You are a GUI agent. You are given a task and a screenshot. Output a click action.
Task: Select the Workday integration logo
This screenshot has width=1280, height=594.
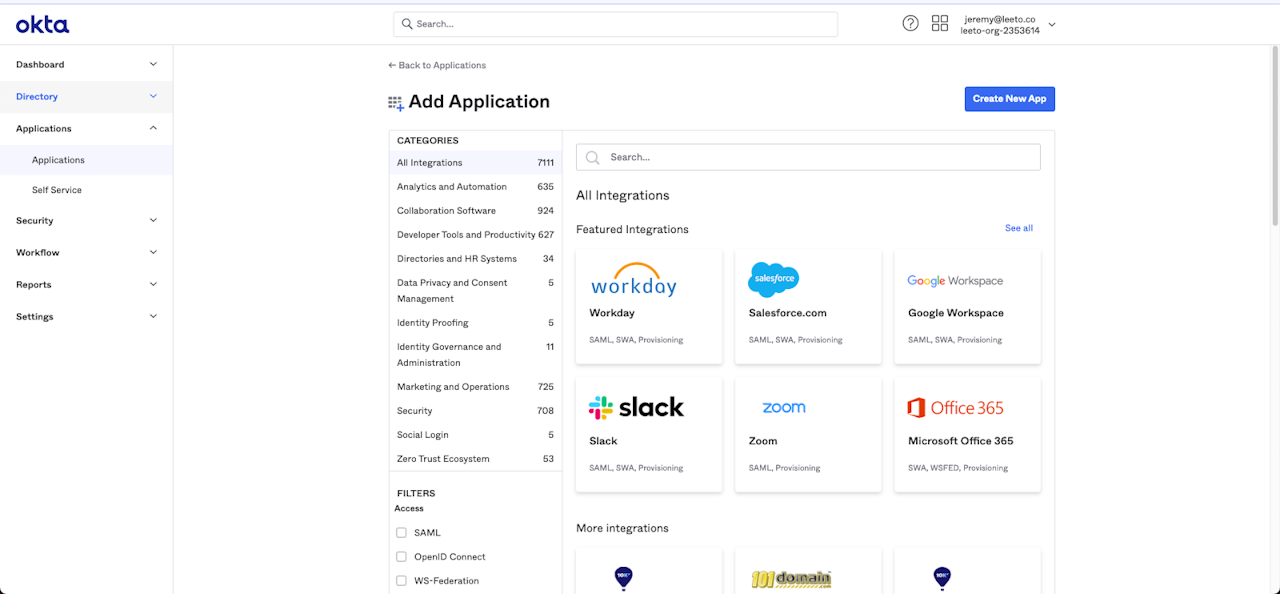[633, 280]
